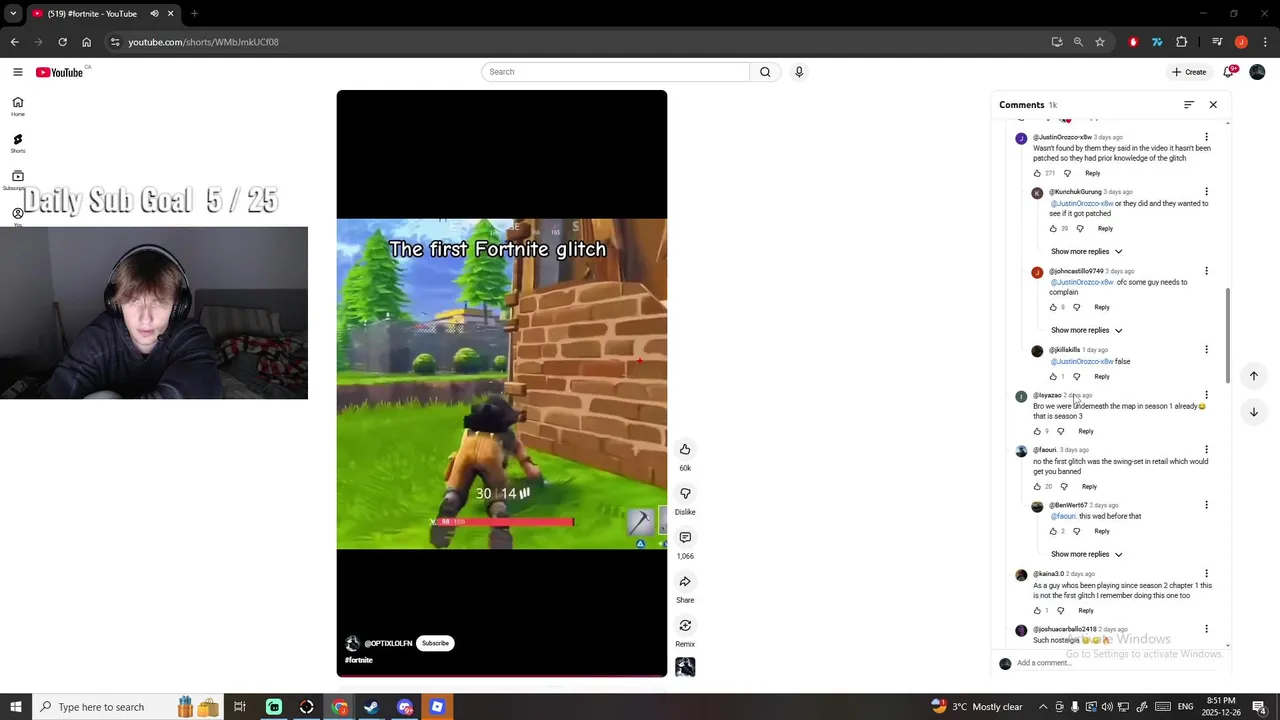Open options menu for JustinOrozco-x8w comment
Screen dimensions: 1280x720
pyautogui.click(x=1206, y=137)
